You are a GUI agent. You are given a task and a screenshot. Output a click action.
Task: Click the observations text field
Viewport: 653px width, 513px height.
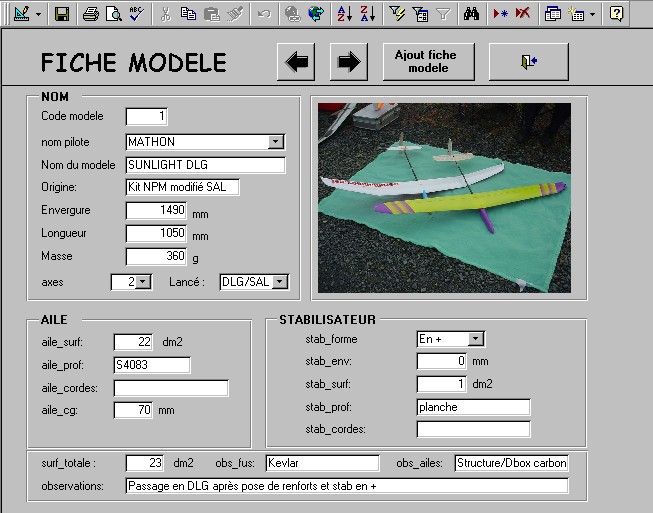click(x=347, y=486)
